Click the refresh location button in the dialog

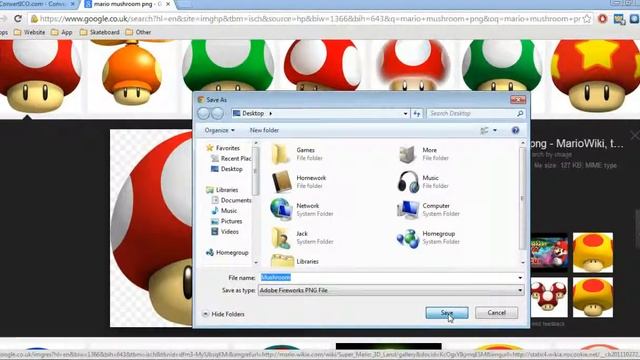tap(417, 113)
